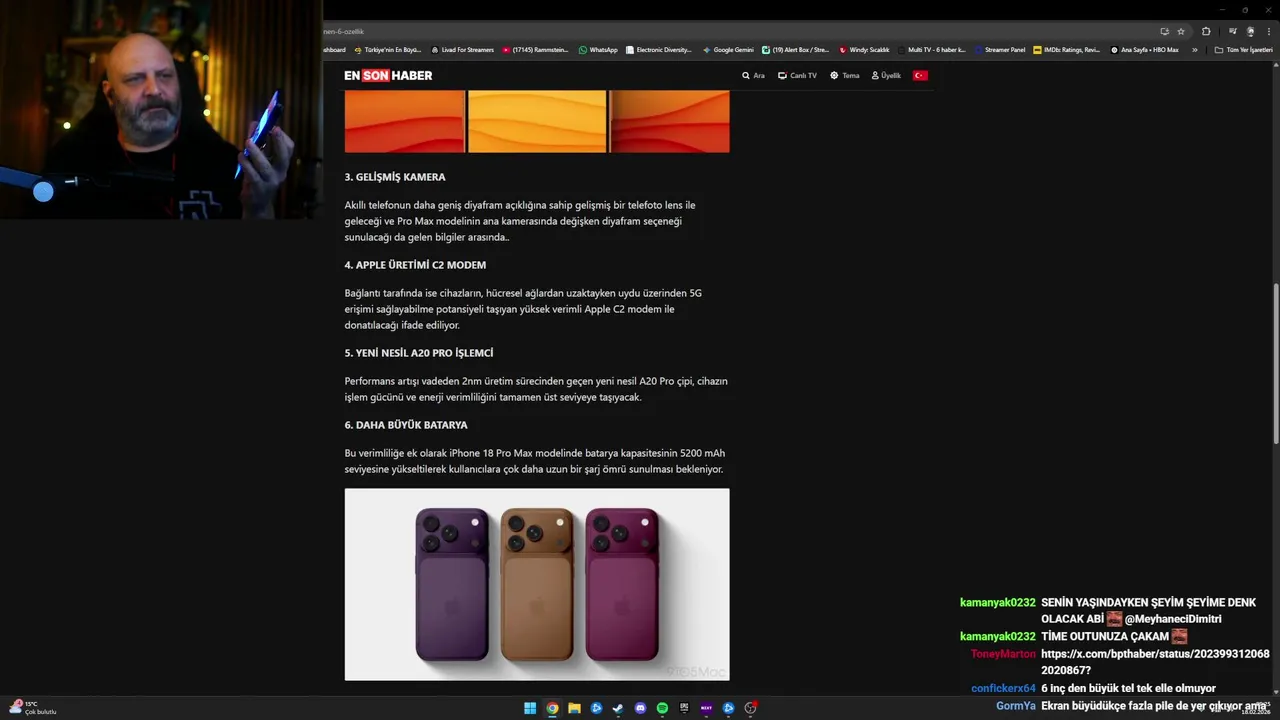Viewport: 1280px width, 720px height.
Task: Click the "4. APPLE ÜRETİMİ C2 MODEM" heading
Action: click(415, 265)
